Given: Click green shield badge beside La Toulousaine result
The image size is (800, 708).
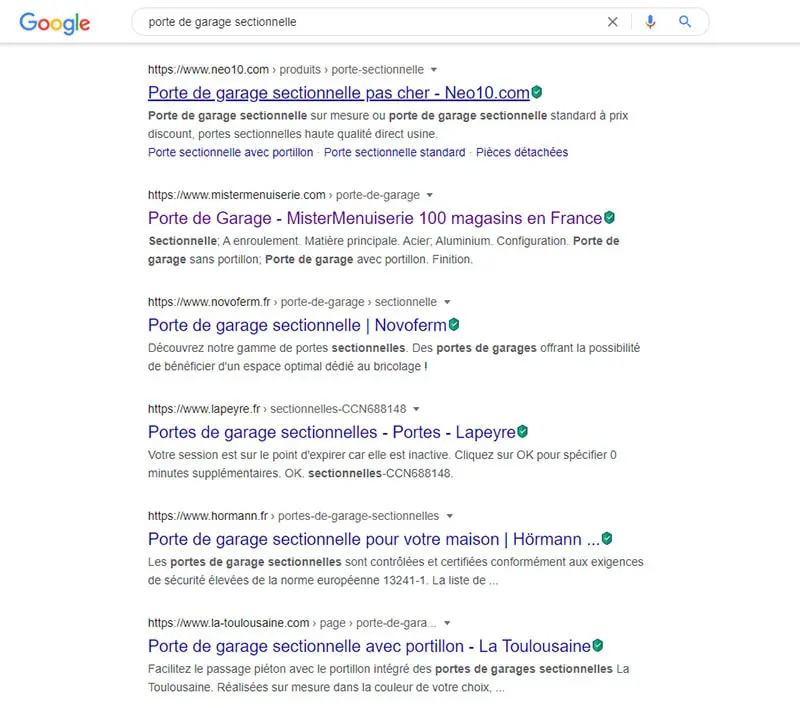Looking at the screenshot, I should (597, 645).
